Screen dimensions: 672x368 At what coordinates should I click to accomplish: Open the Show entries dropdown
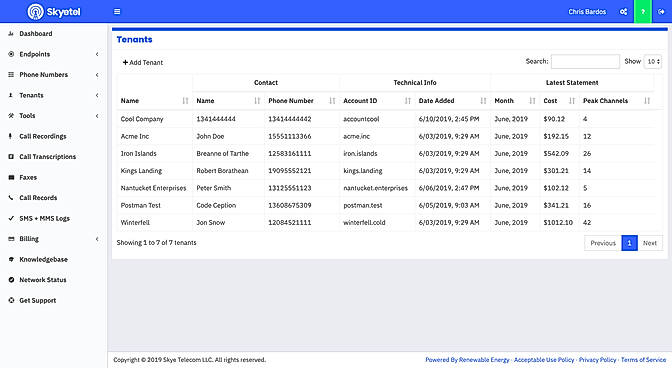[653, 61]
